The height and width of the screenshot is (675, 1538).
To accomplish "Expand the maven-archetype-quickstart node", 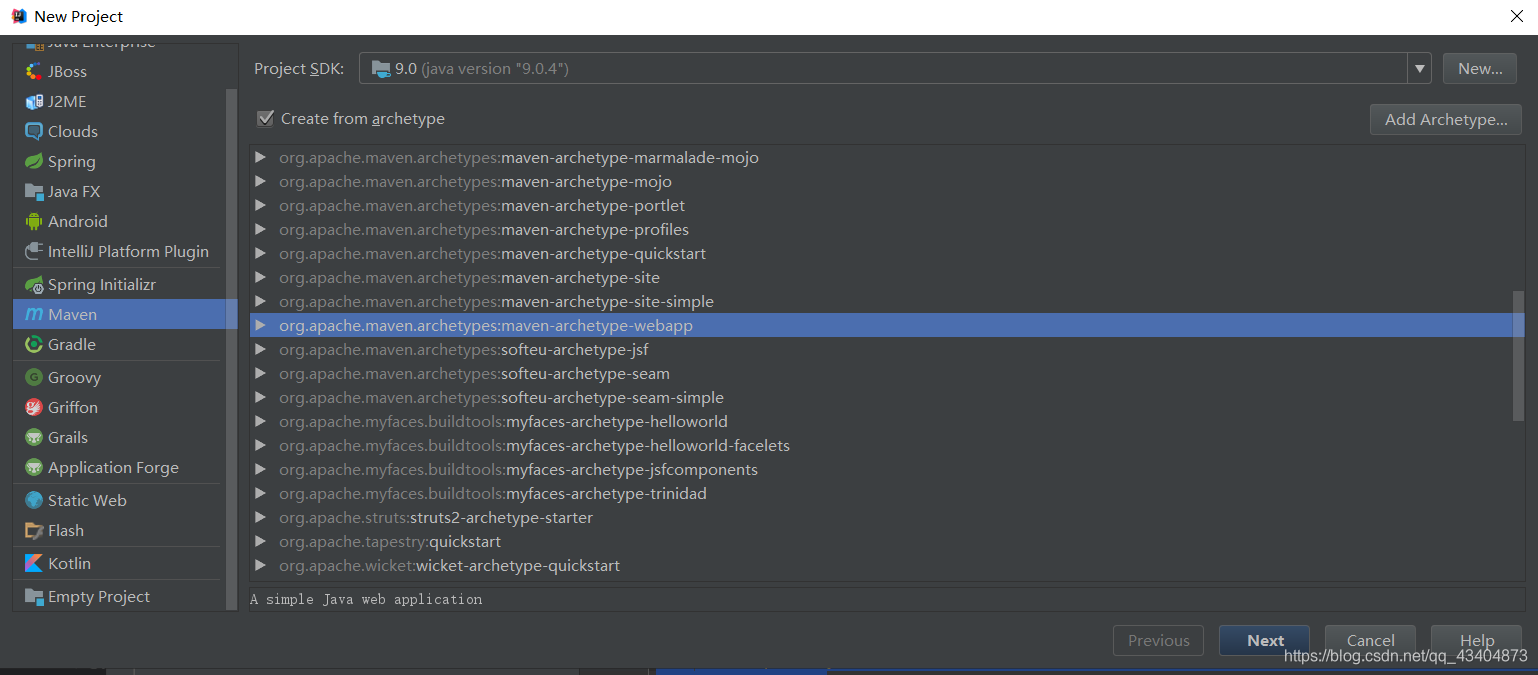I will click(261, 253).
